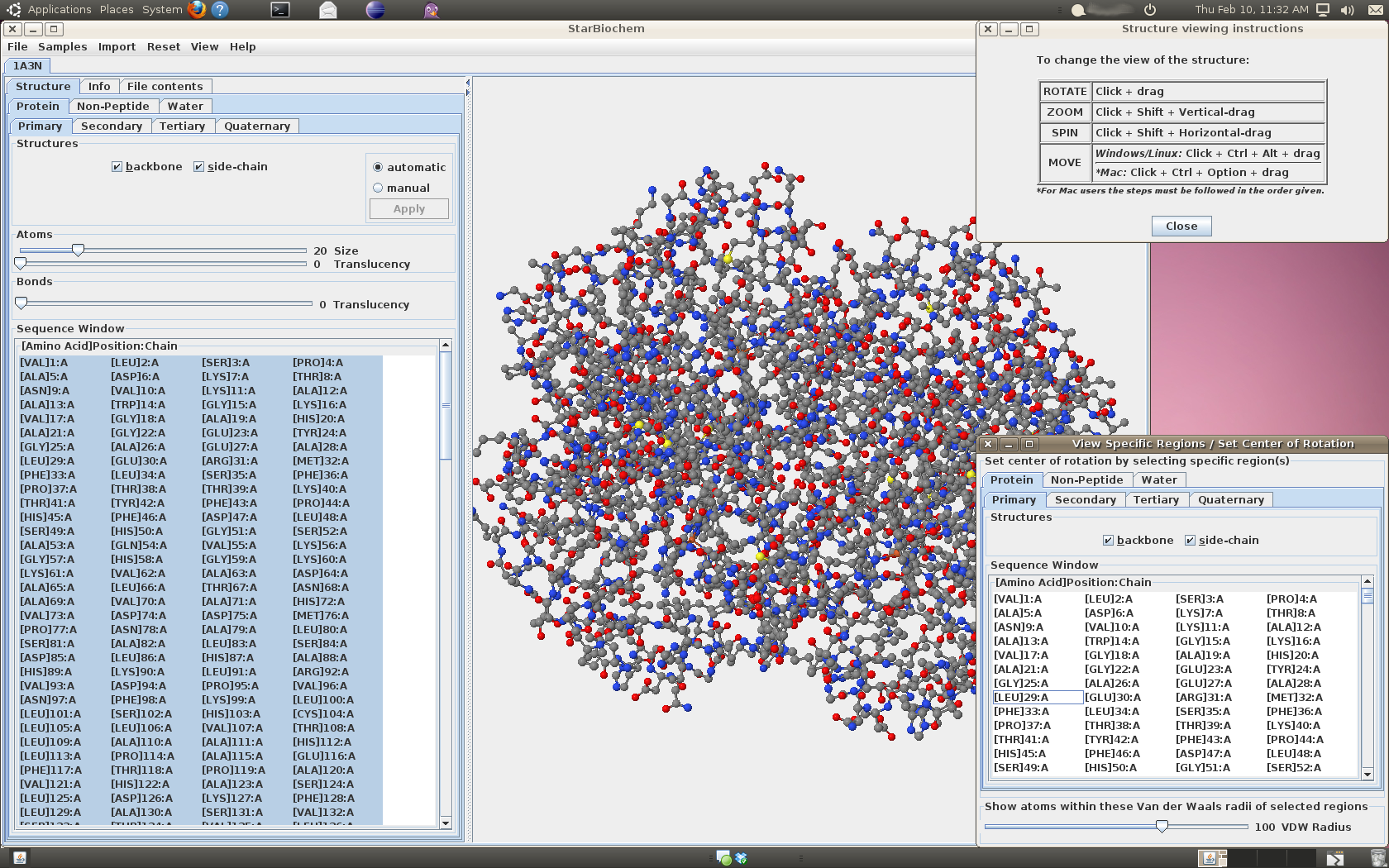Click the blue help question-mark icon
The image size is (1389, 868).
(x=220, y=10)
